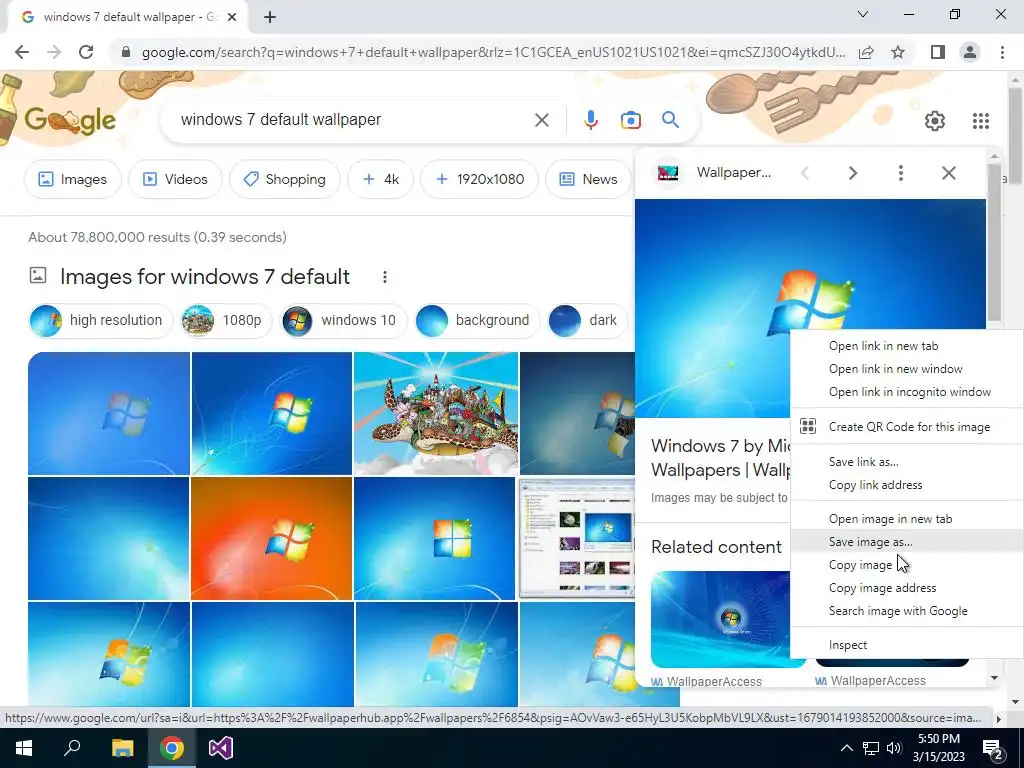Open the notification center with 2 alerts
This screenshot has height=768, width=1024.
tap(993, 748)
